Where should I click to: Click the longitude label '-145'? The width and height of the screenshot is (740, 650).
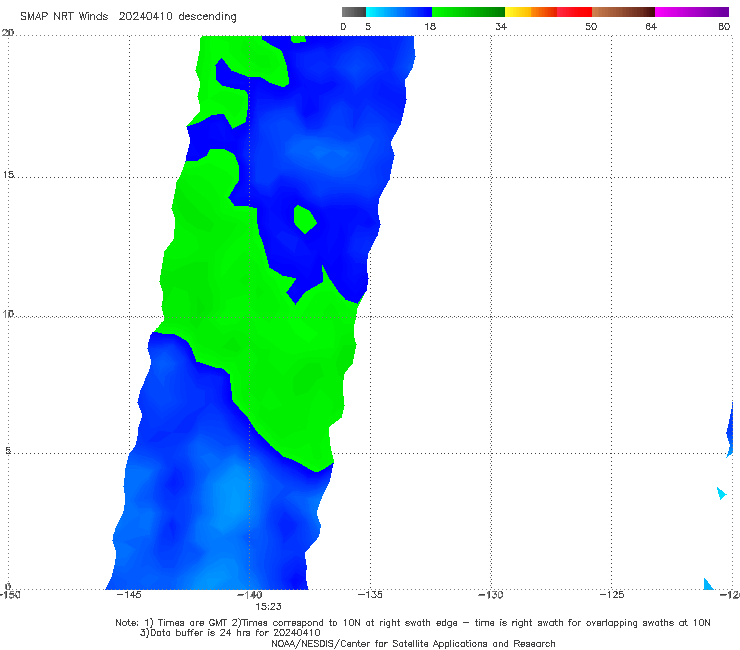129,595
